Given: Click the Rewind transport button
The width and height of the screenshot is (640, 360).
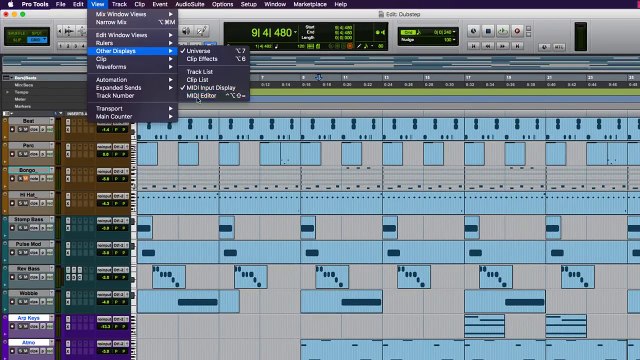Looking at the screenshot, I should [x=488, y=46].
